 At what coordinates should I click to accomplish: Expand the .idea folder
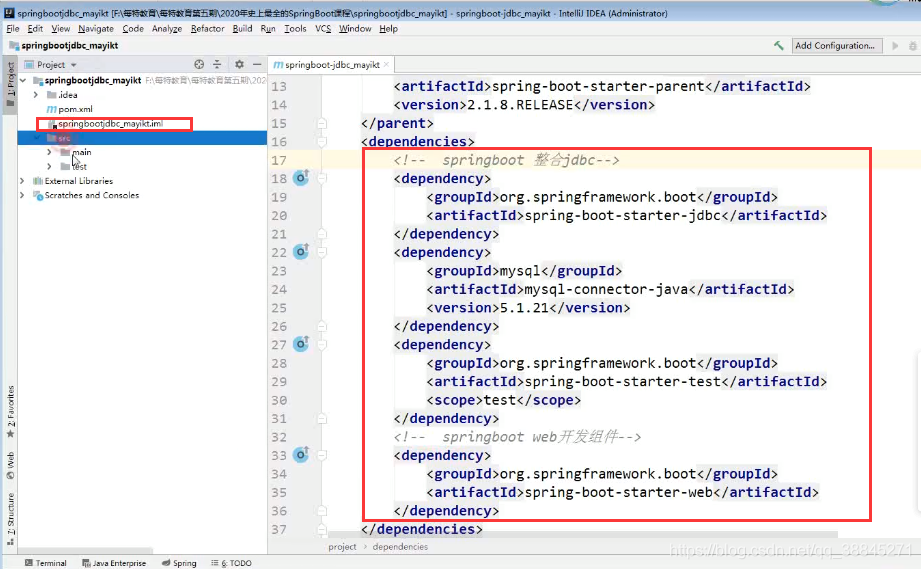point(36,95)
